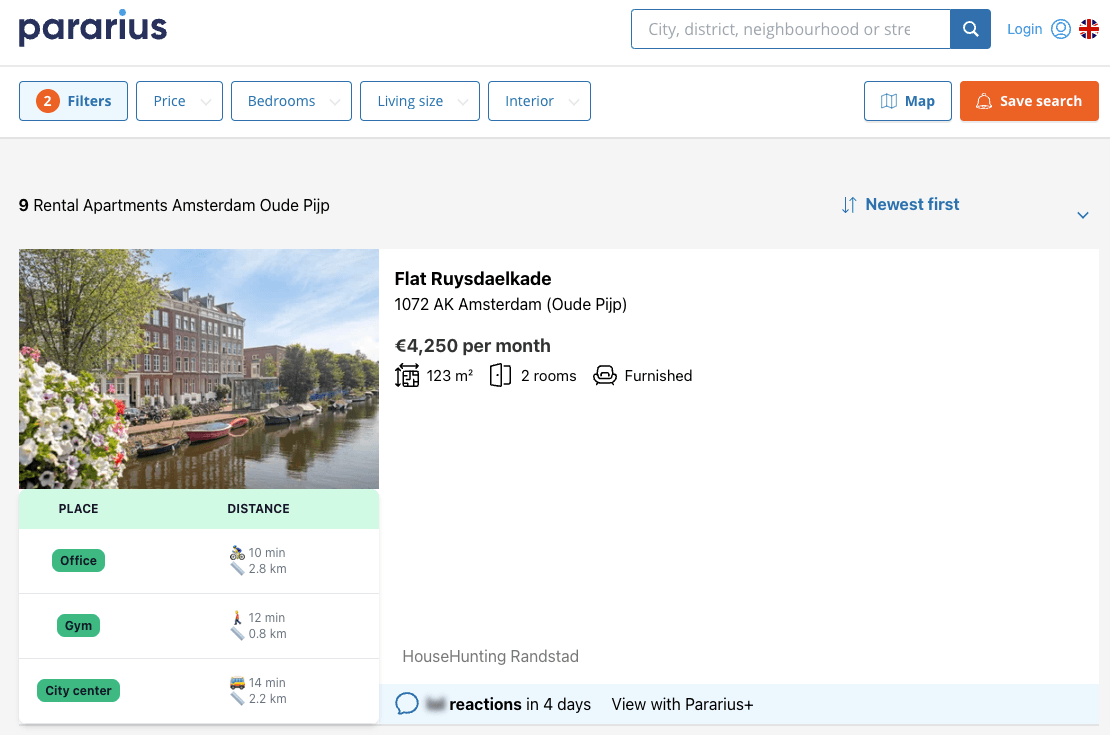
Task: Click the door icon beside 2 rooms
Action: tap(500, 375)
